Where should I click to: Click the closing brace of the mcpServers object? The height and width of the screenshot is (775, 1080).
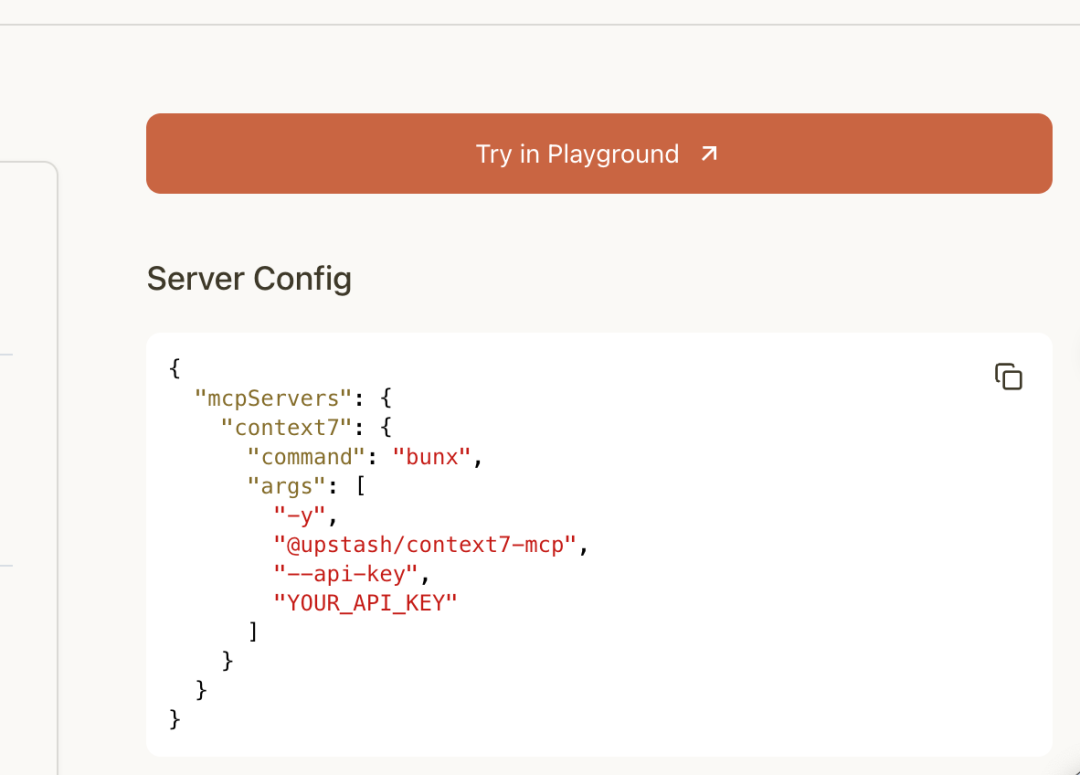[201, 690]
